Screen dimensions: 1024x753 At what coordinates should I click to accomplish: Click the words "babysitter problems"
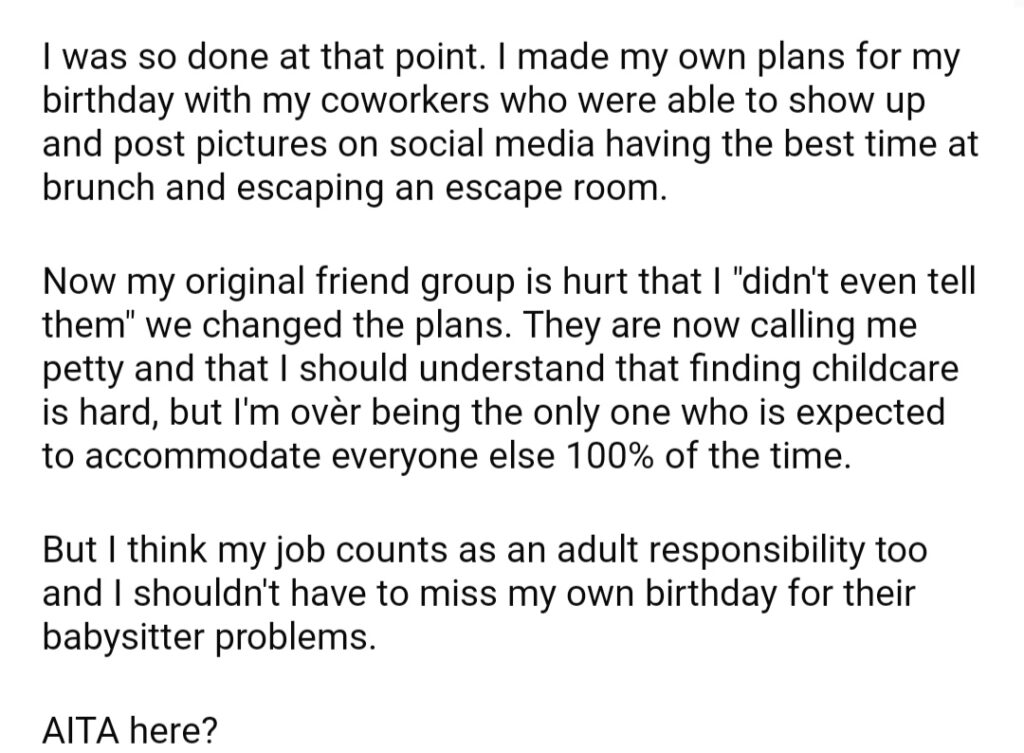[209, 637]
